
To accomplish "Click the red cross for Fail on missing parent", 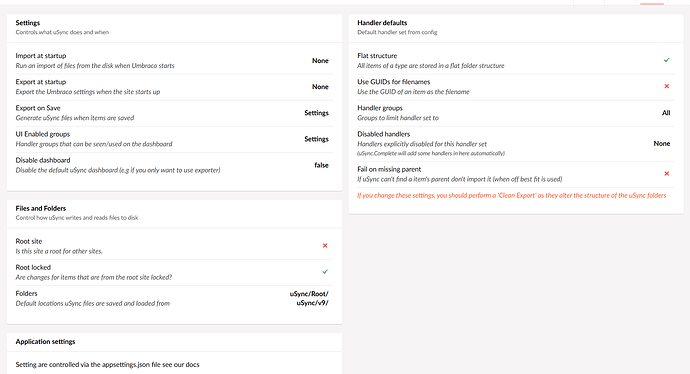I will click(667, 173).
